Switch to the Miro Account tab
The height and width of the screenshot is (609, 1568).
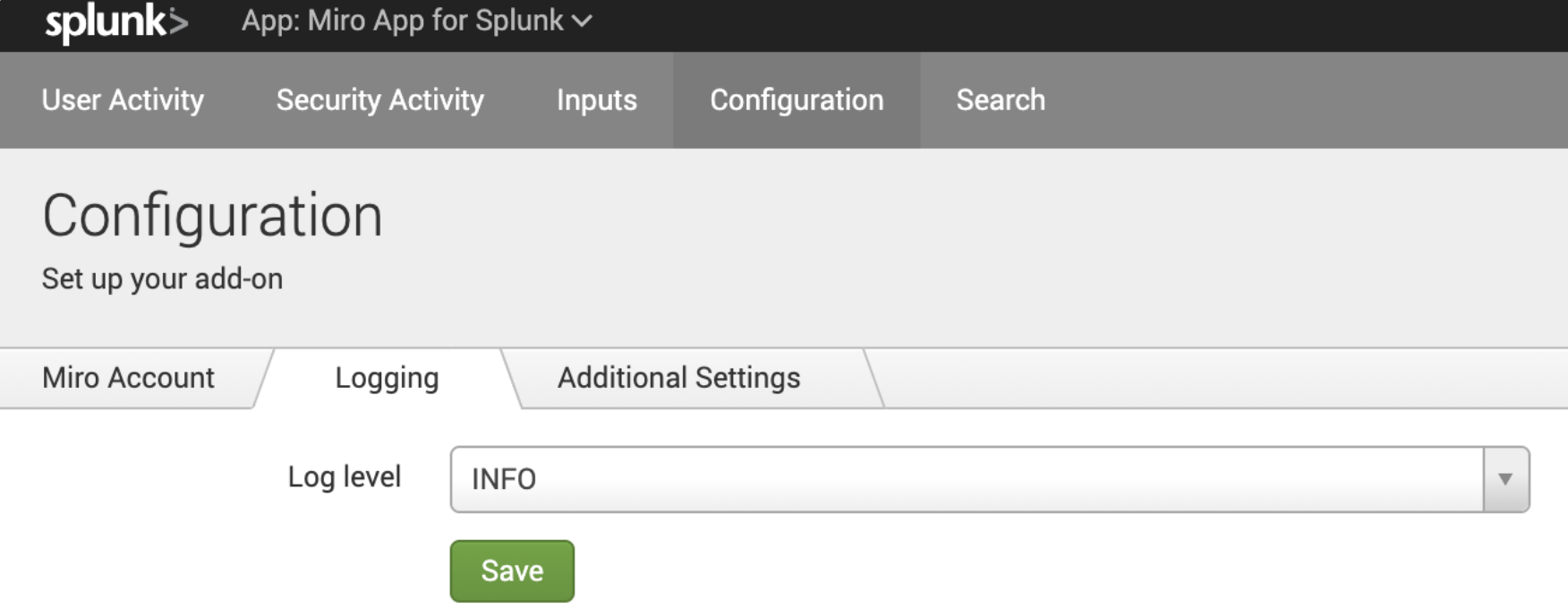[128, 378]
